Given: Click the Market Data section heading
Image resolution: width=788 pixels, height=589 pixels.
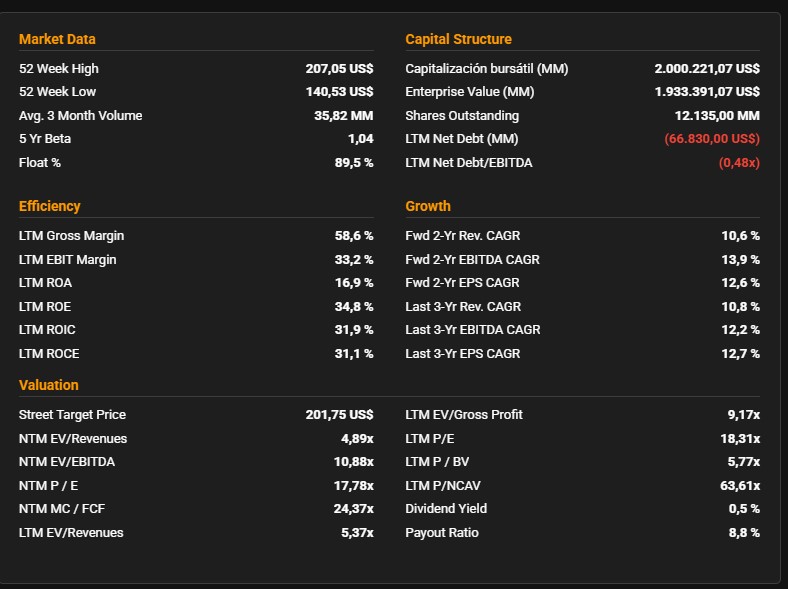Looking at the screenshot, I should coord(57,39).
